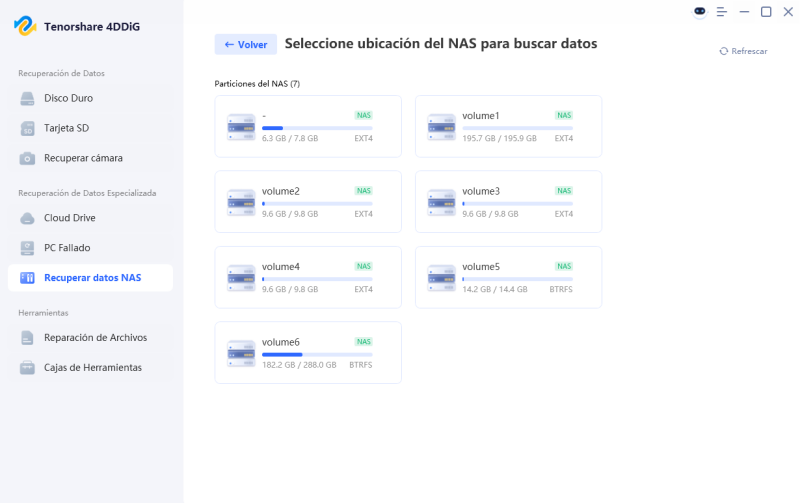
Task: Click 'Seleccione ubicación del NAS' page title
Action: tap(441, 44)
